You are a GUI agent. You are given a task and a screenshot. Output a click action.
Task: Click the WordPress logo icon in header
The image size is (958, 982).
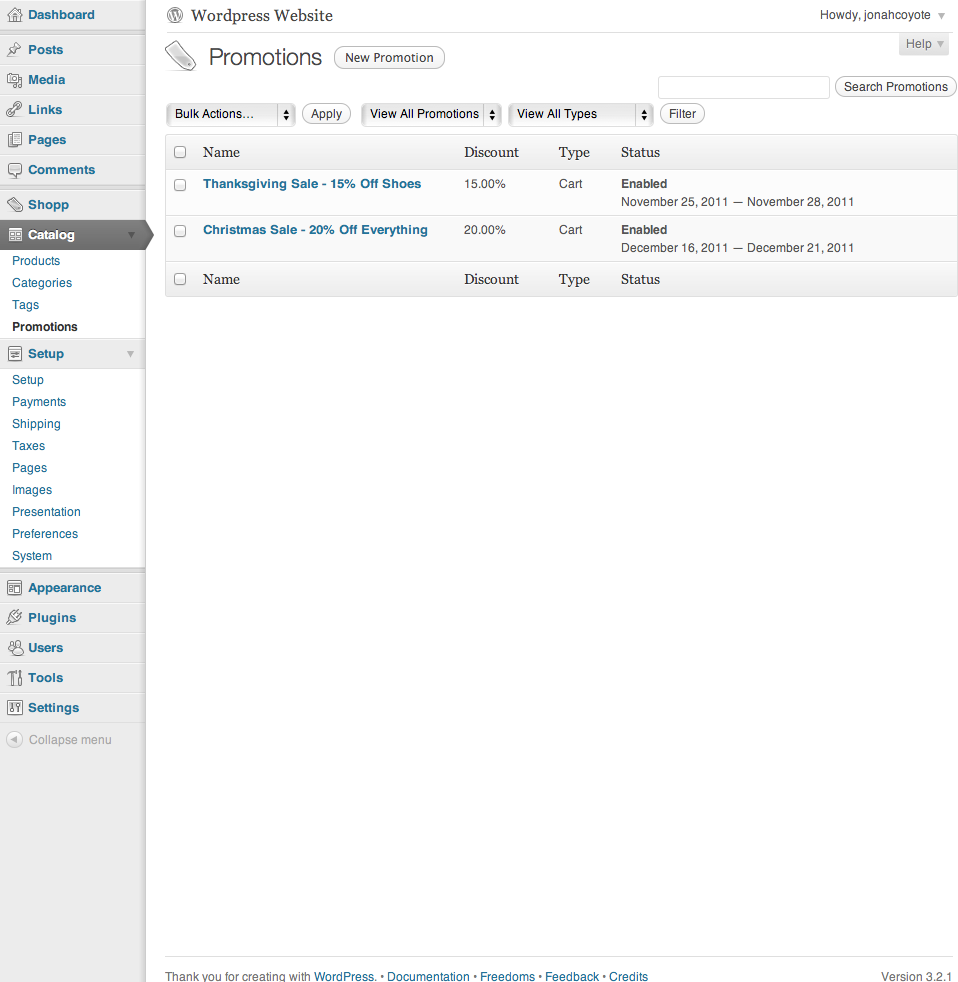pos(175,15)
